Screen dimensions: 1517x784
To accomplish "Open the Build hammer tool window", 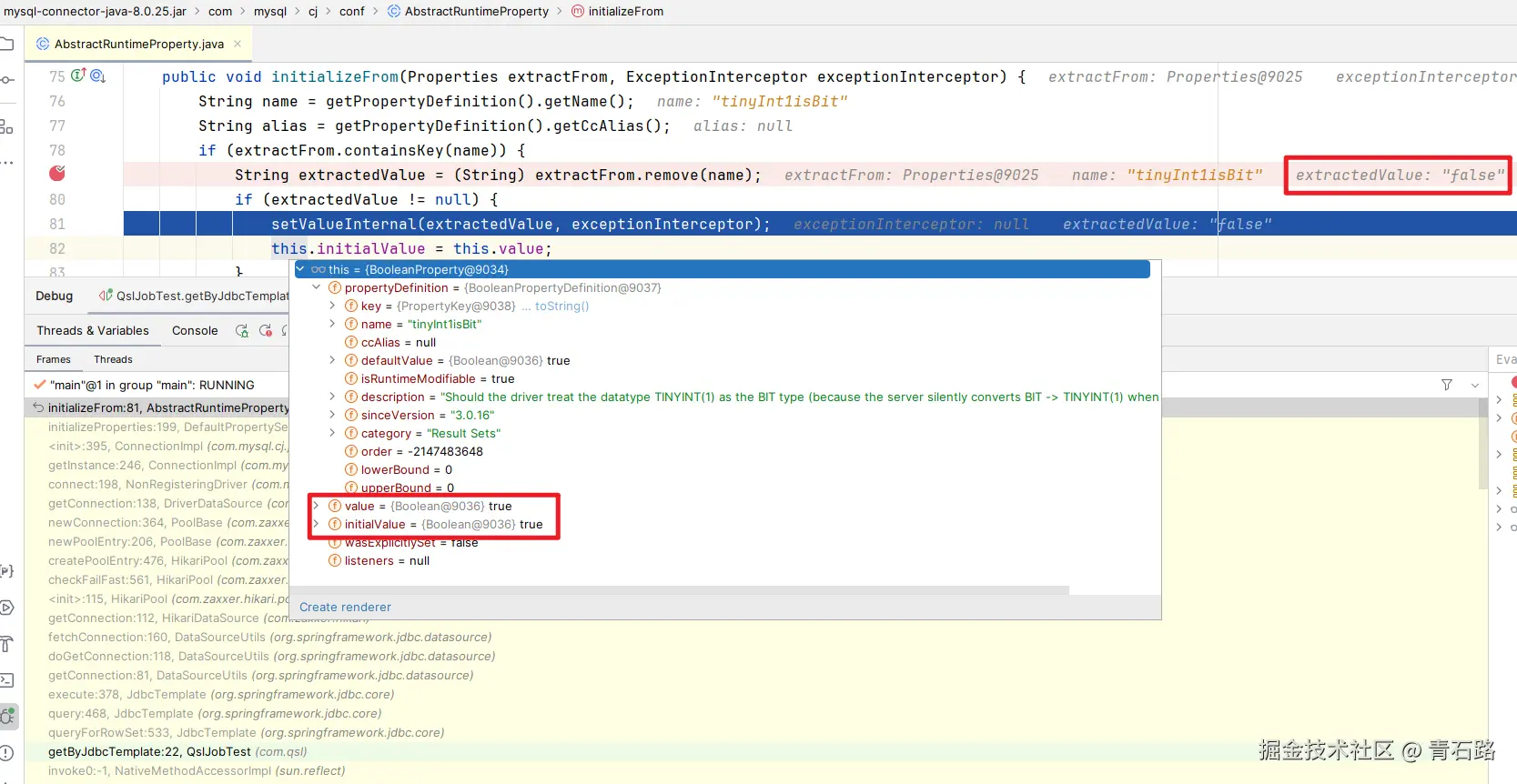I will [6, 644].
